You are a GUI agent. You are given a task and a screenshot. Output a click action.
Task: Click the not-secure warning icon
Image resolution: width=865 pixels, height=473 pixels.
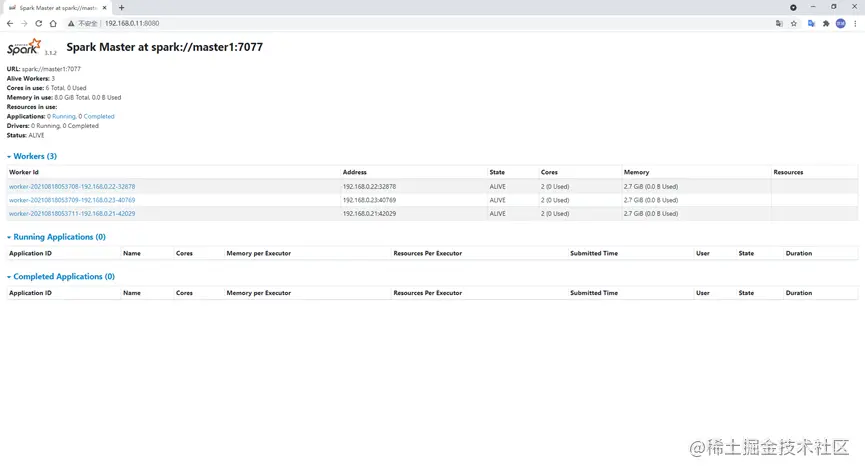pos(71,23)
